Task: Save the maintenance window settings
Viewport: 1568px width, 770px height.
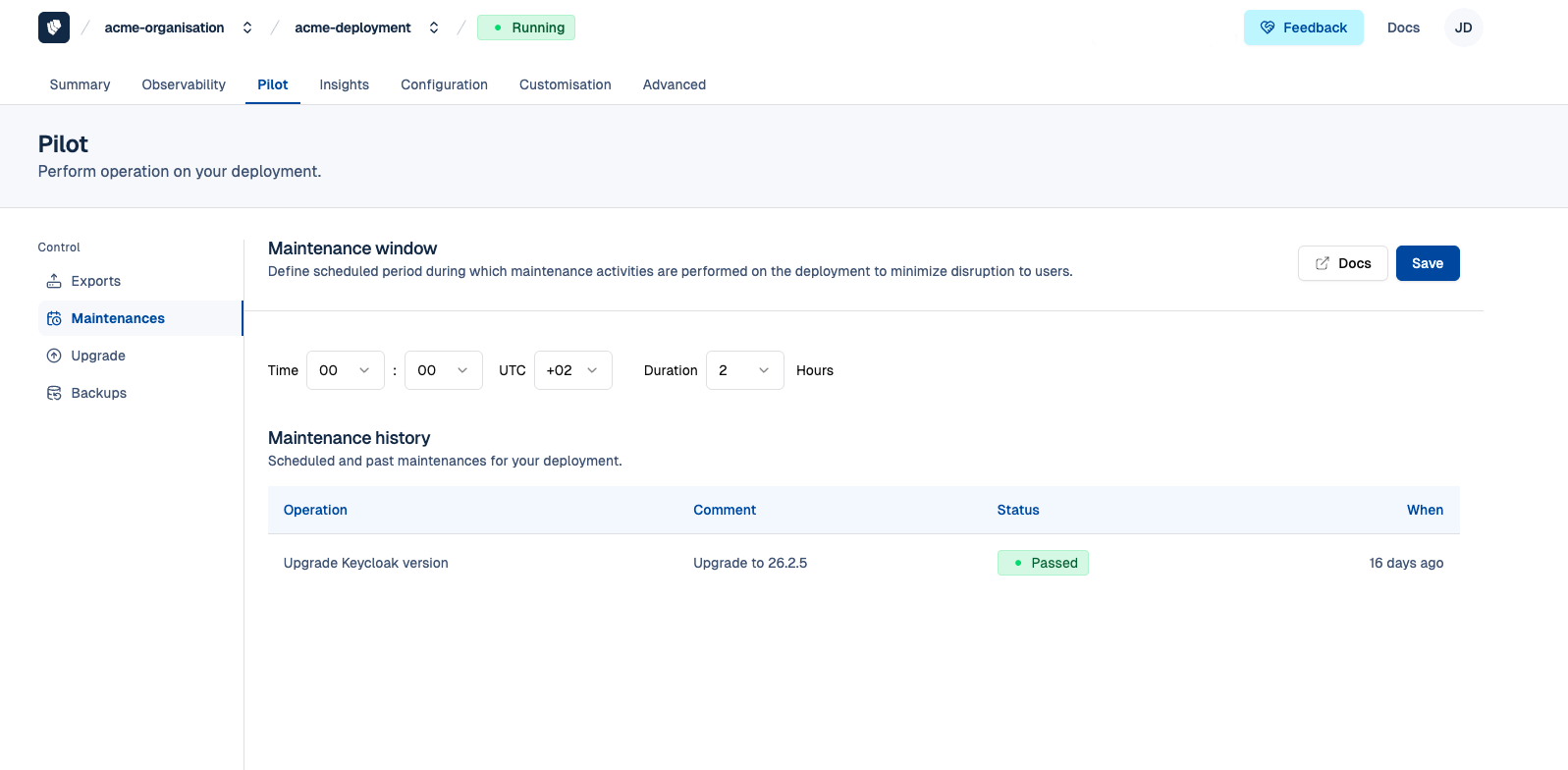Action: pos(1428,263)
